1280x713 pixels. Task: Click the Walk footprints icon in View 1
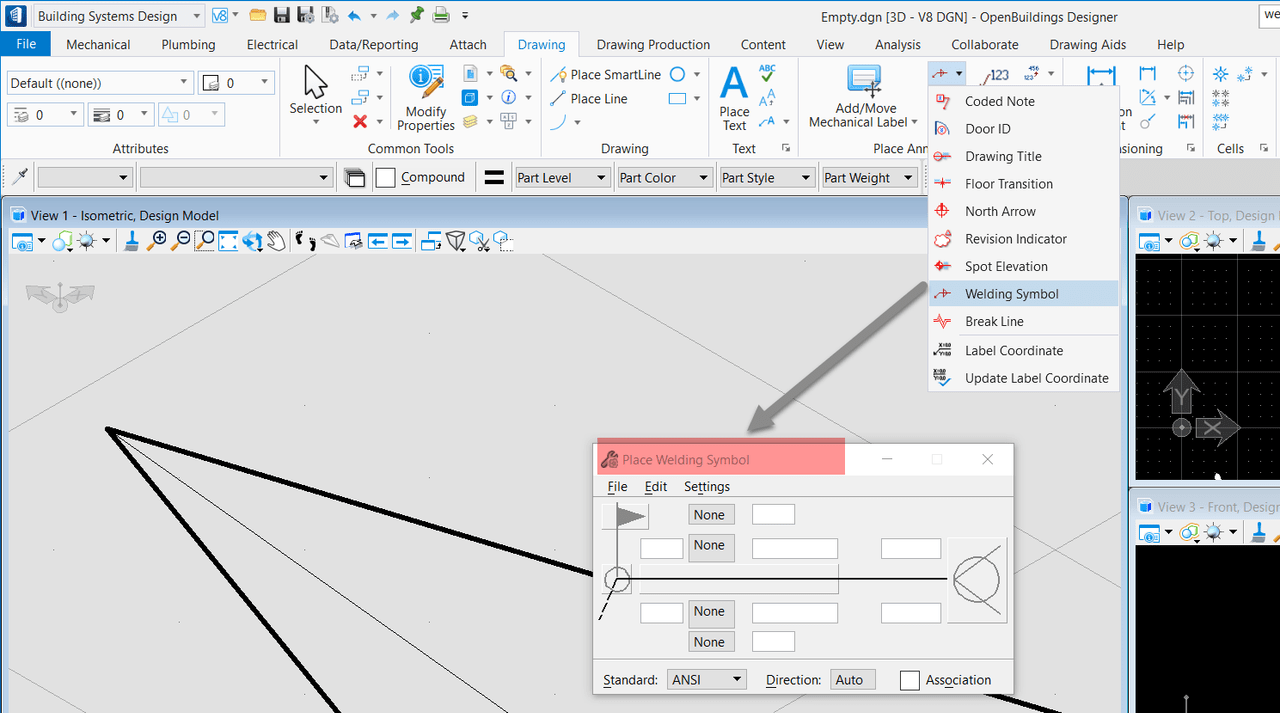click(305, 241)
